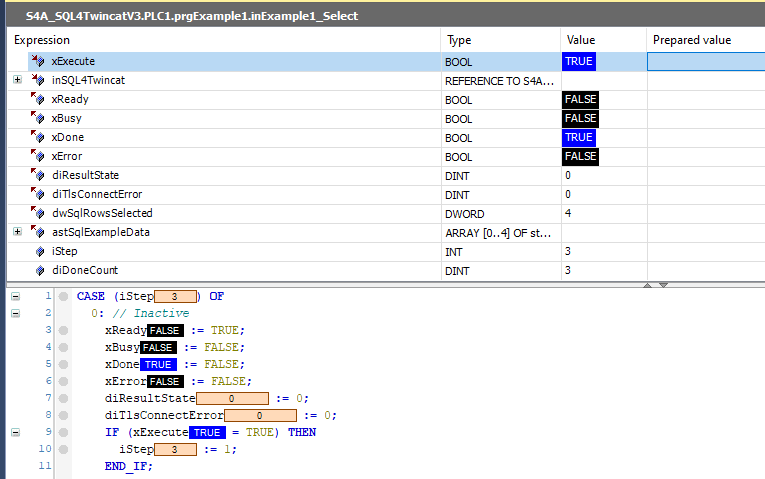Click the FALSE value of xError
Image resolution: width=765 pixels, height=479 pixels.
(x=580, y=157)
